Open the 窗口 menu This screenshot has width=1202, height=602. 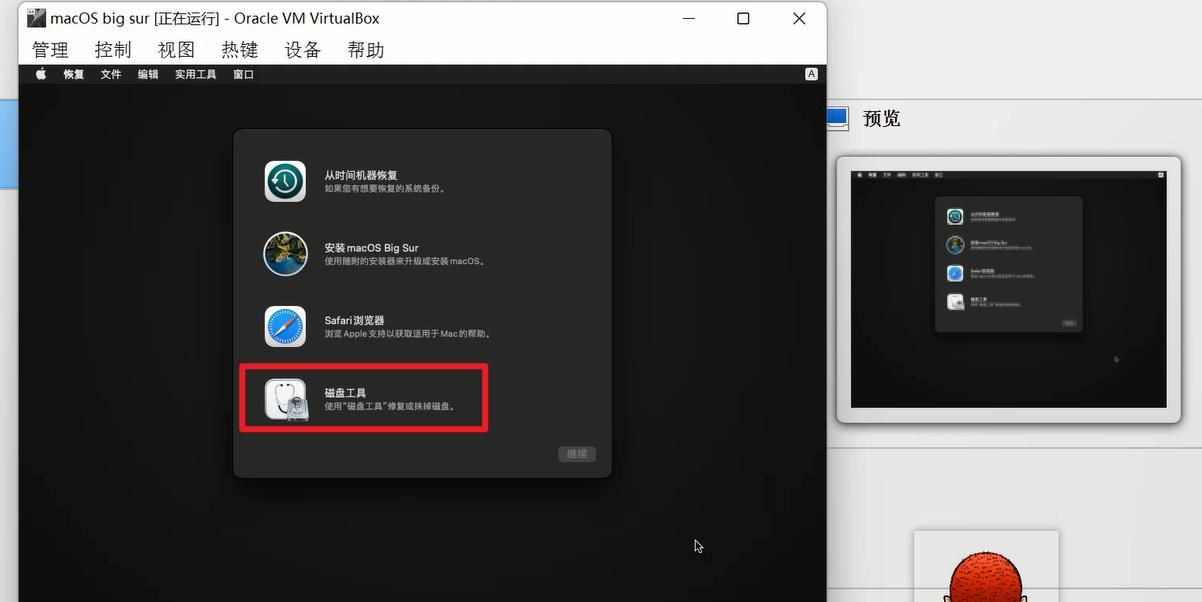click(x=243, y=74)
